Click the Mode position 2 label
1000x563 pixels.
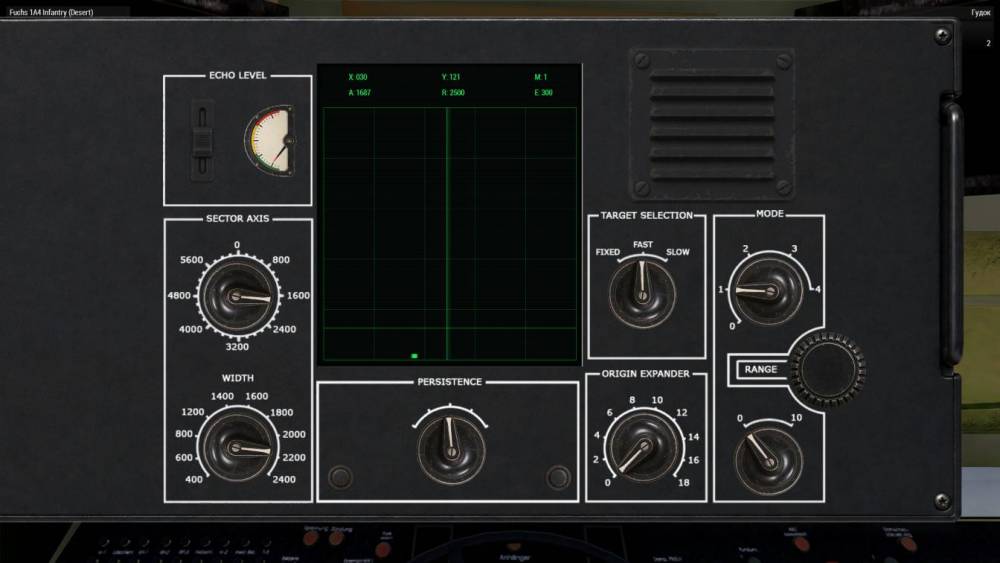[x=745, y=249]
